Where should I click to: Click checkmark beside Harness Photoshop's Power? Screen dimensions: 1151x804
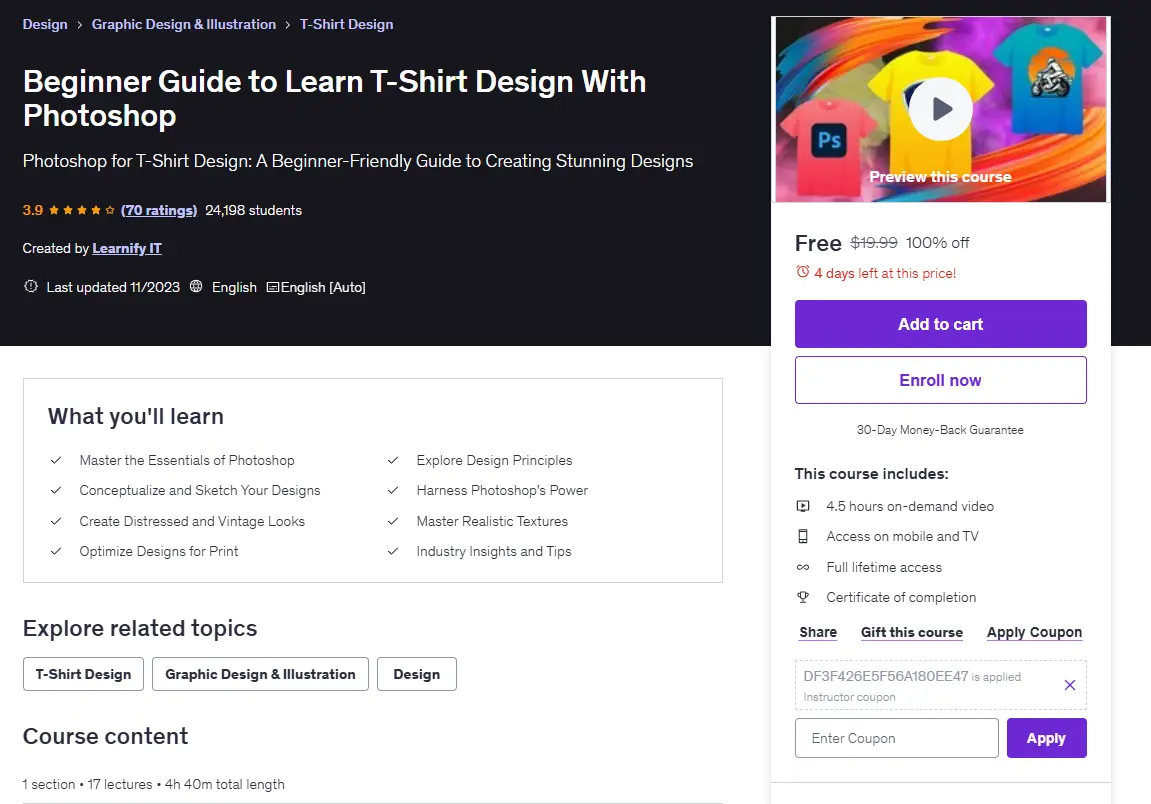tap(393, 490)
